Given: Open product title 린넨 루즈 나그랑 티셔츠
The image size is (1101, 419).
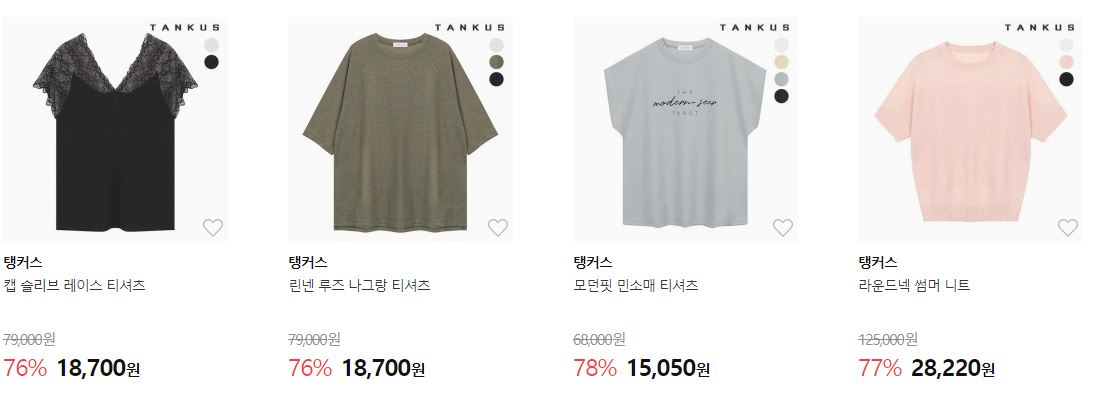Looking at the screenshot, I should [x=360, y=286].
